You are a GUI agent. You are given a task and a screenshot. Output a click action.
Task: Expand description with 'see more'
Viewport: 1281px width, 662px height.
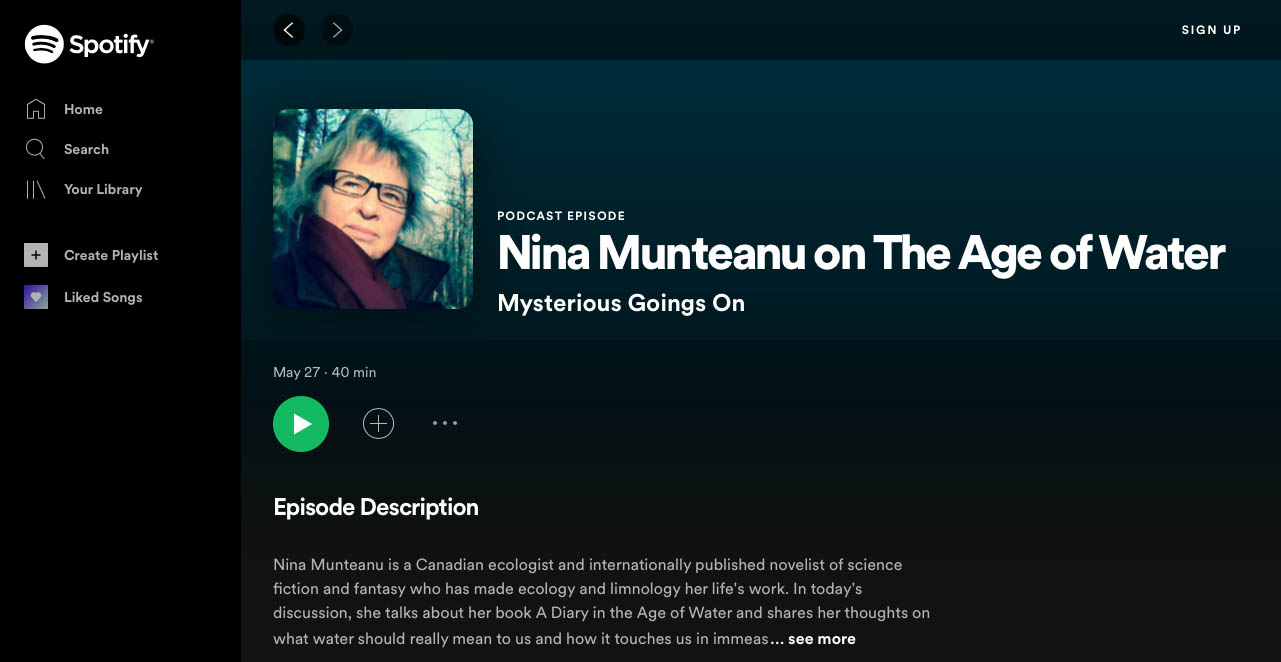[x=821, y=639]
